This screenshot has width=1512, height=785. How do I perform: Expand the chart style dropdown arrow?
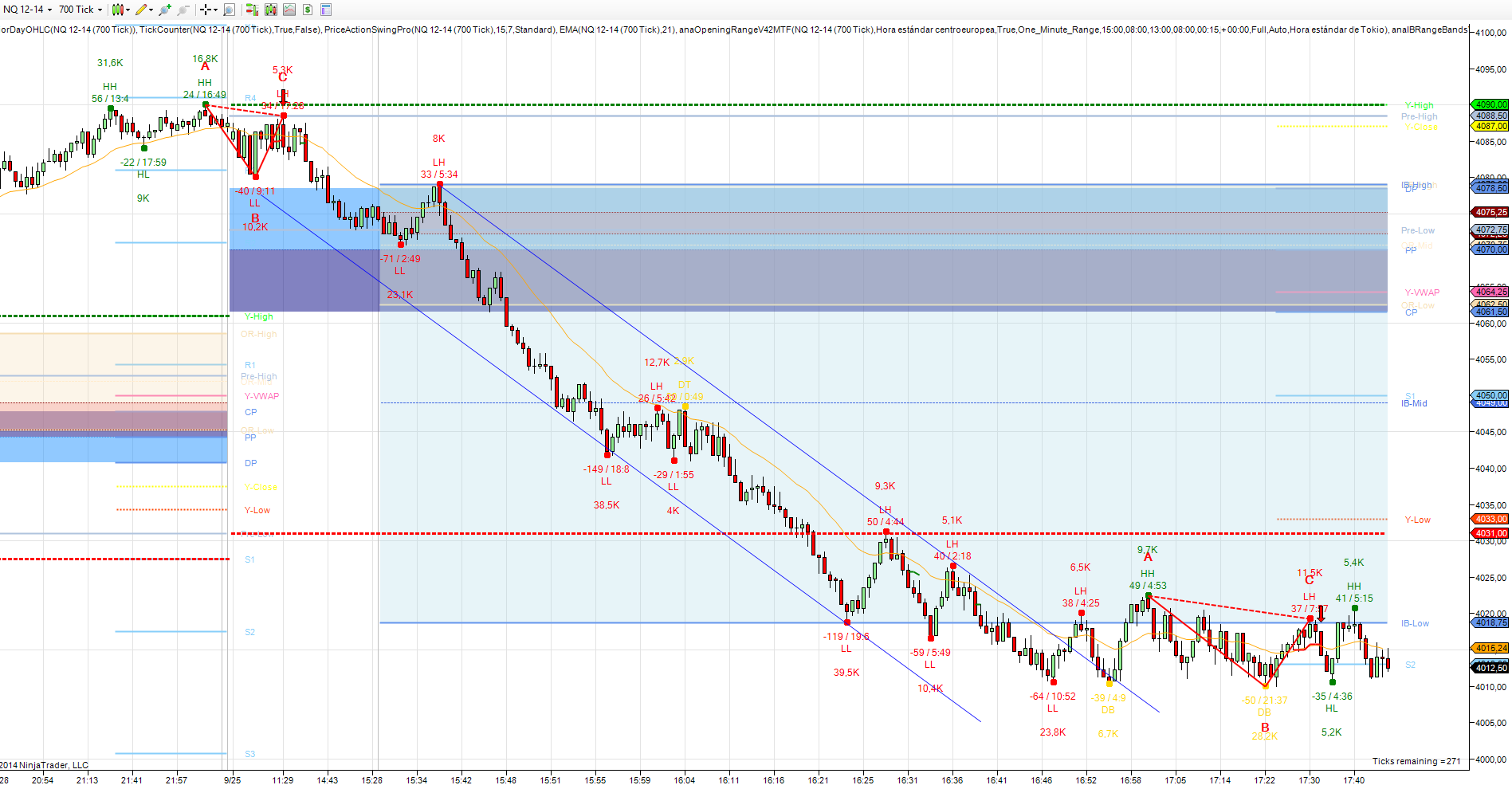[128, 10]
